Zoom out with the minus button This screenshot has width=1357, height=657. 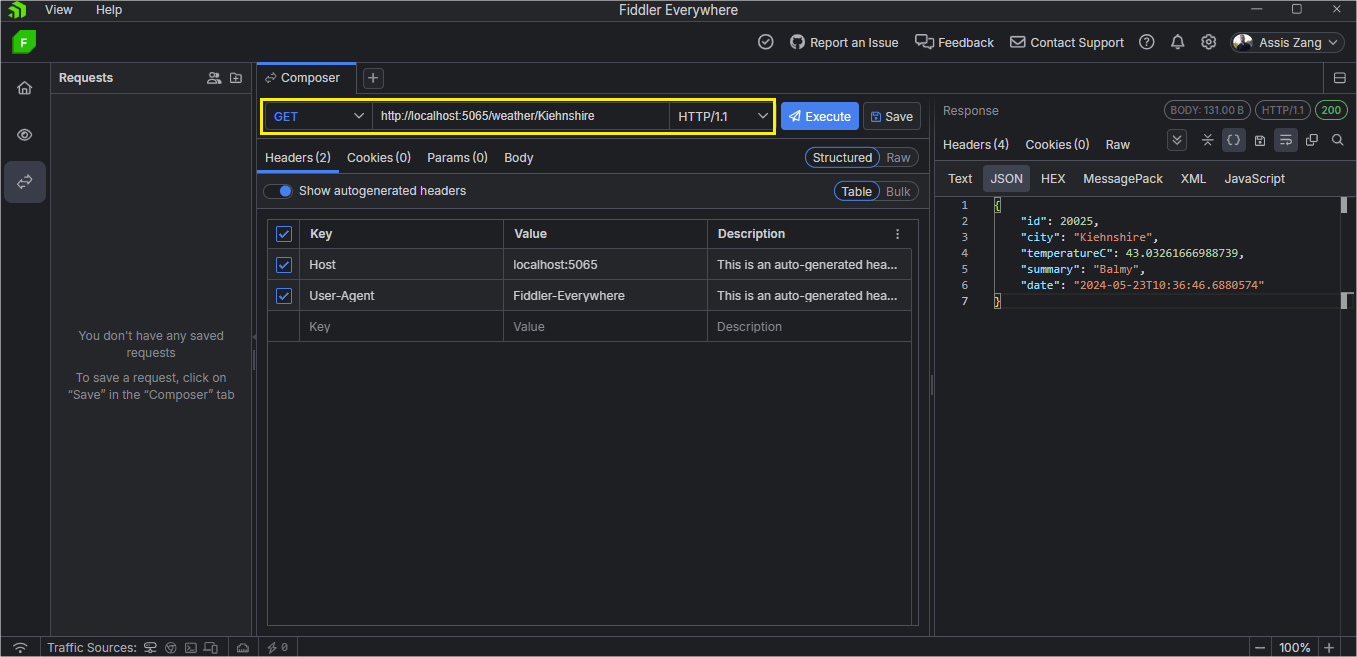click(x=1260, y=647)
